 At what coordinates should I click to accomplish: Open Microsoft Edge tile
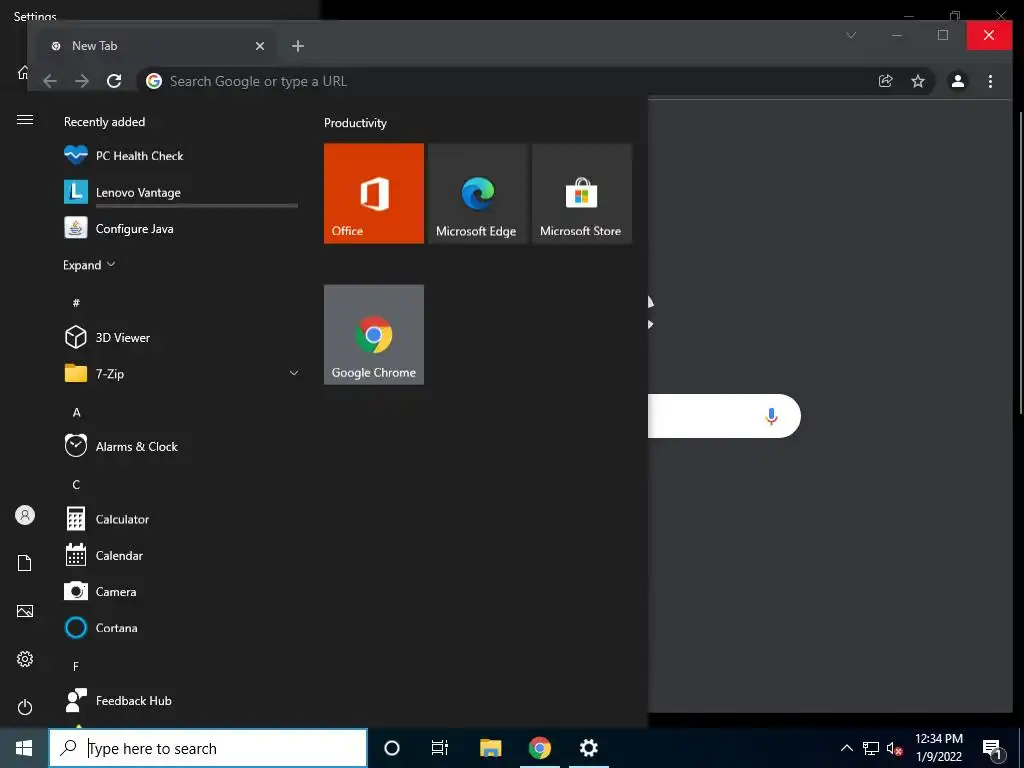477,193
